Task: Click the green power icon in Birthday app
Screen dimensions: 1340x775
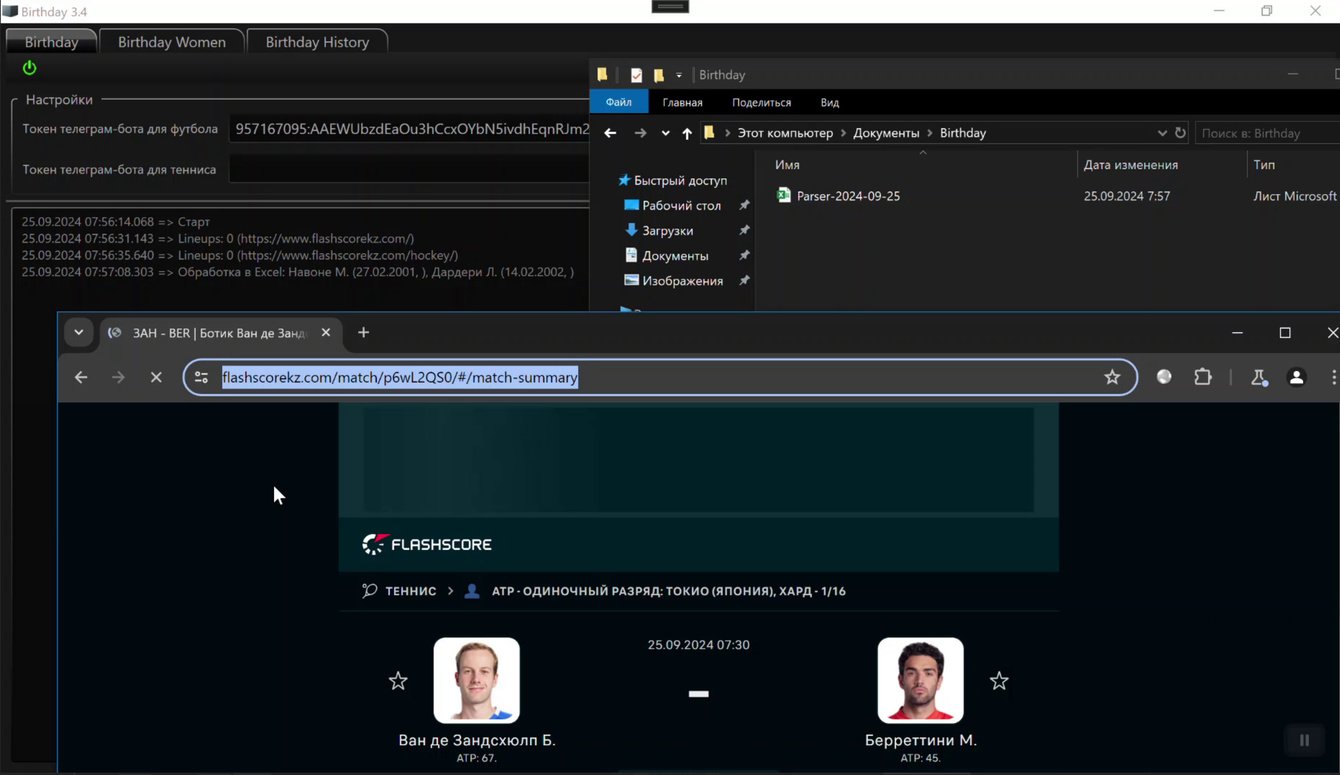Action: tap(29, 68)
